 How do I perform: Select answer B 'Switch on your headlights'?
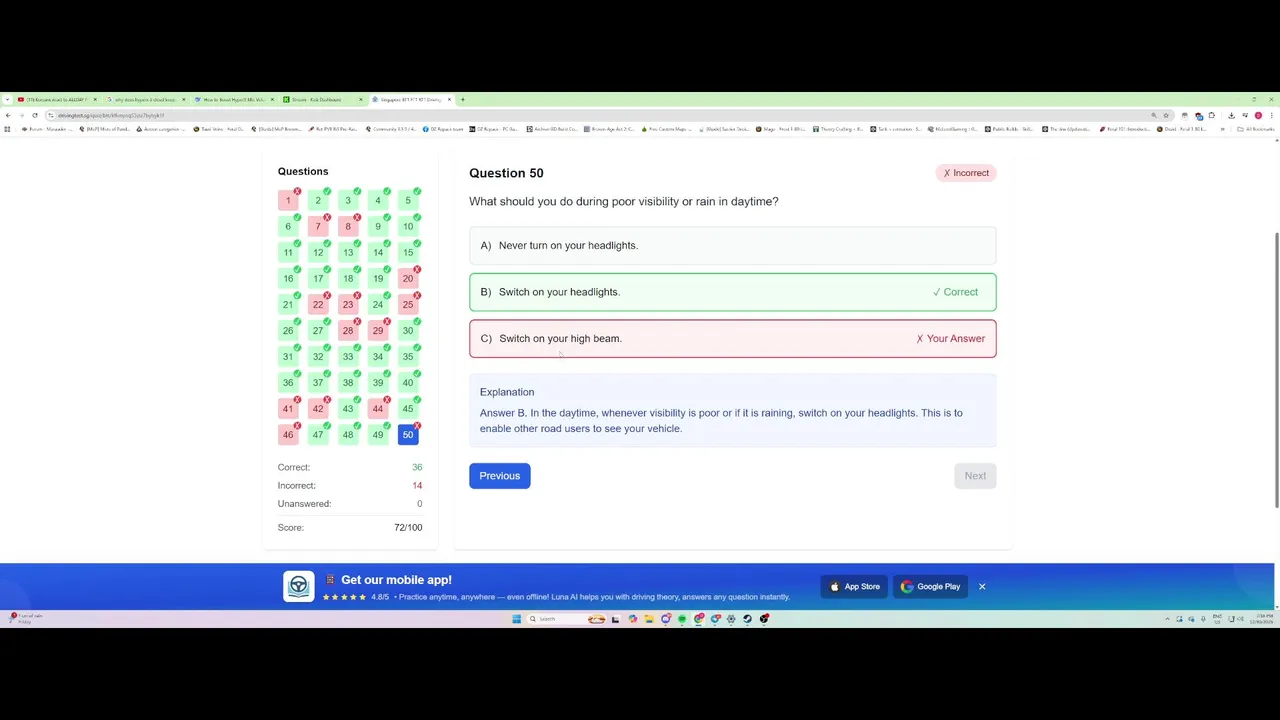(733, 292)
